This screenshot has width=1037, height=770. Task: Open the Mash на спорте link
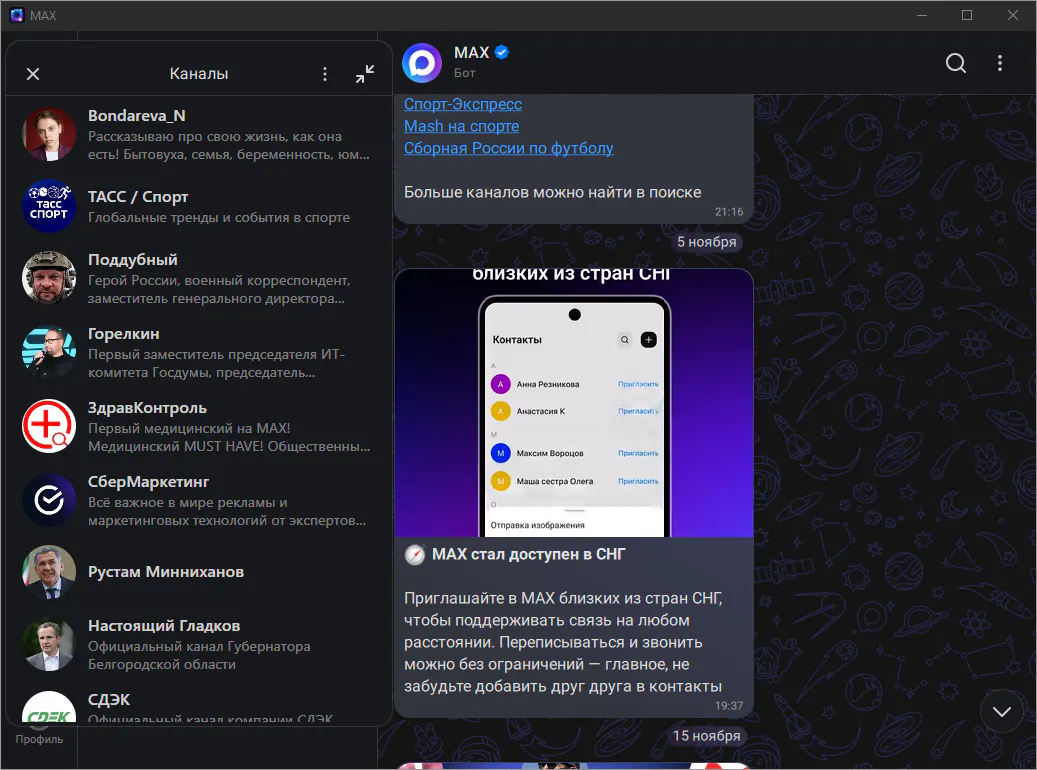[462, 126]
